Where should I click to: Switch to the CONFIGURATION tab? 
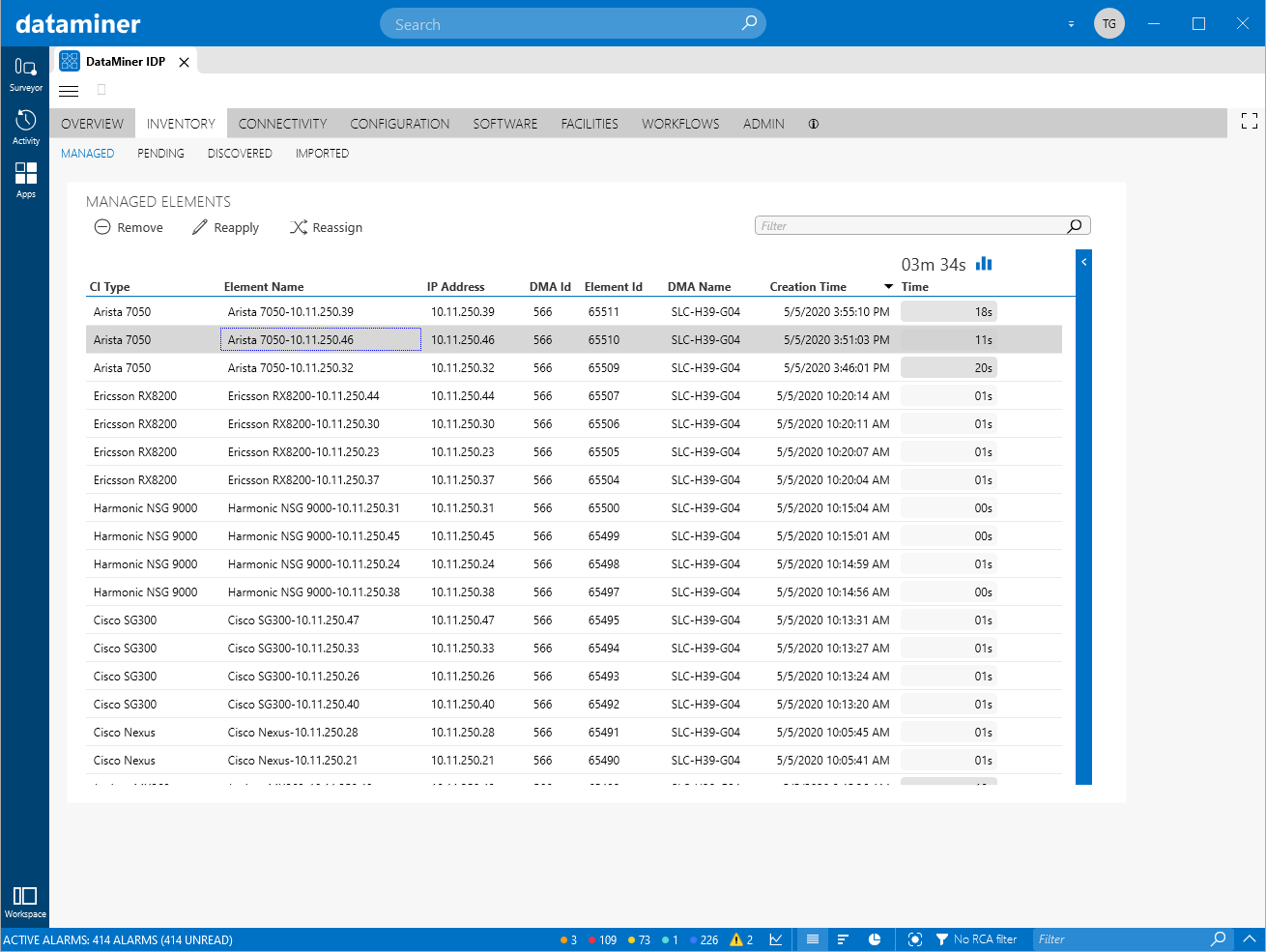click(400, 124)
